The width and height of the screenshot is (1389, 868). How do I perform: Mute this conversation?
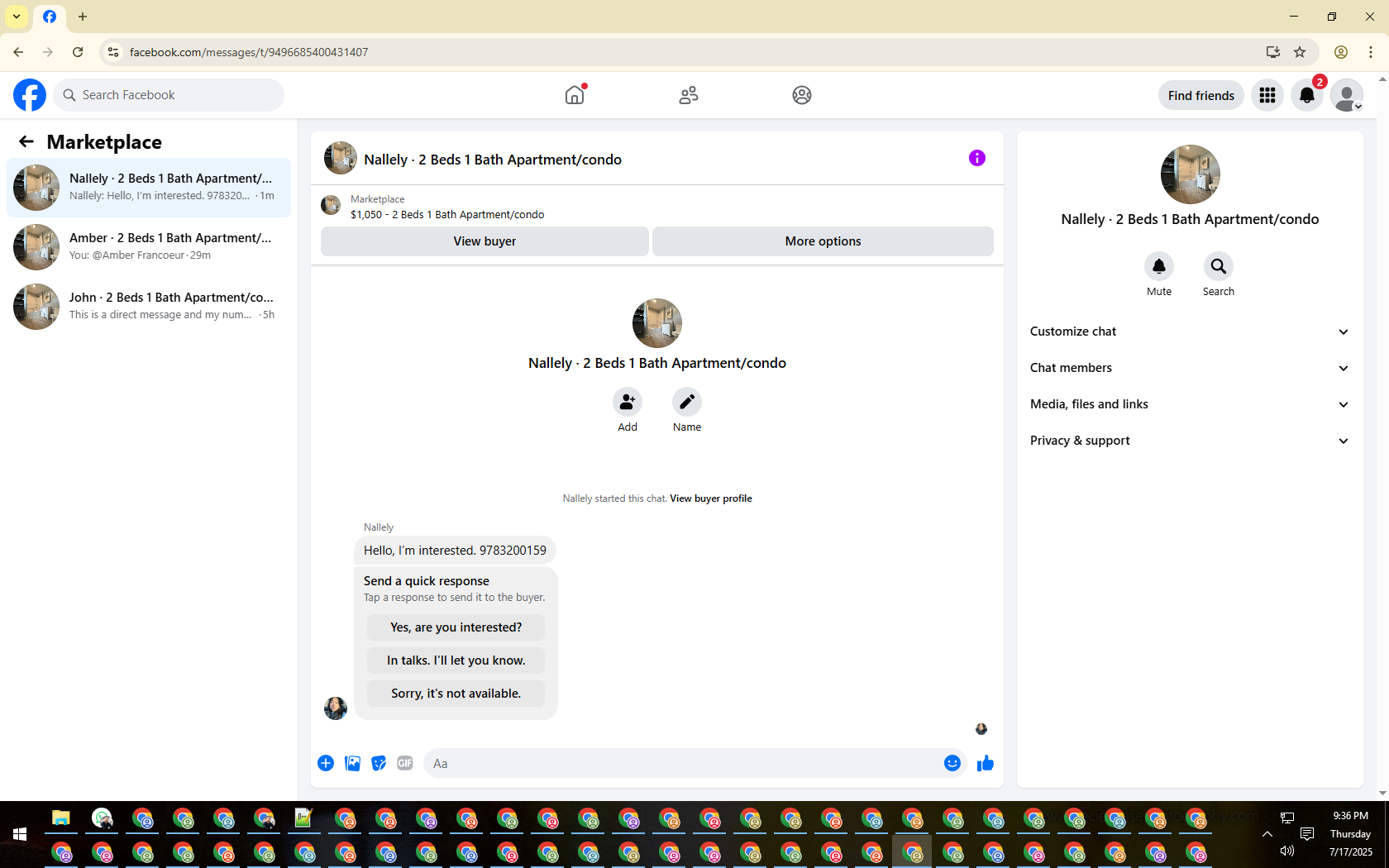[1159, 266]
